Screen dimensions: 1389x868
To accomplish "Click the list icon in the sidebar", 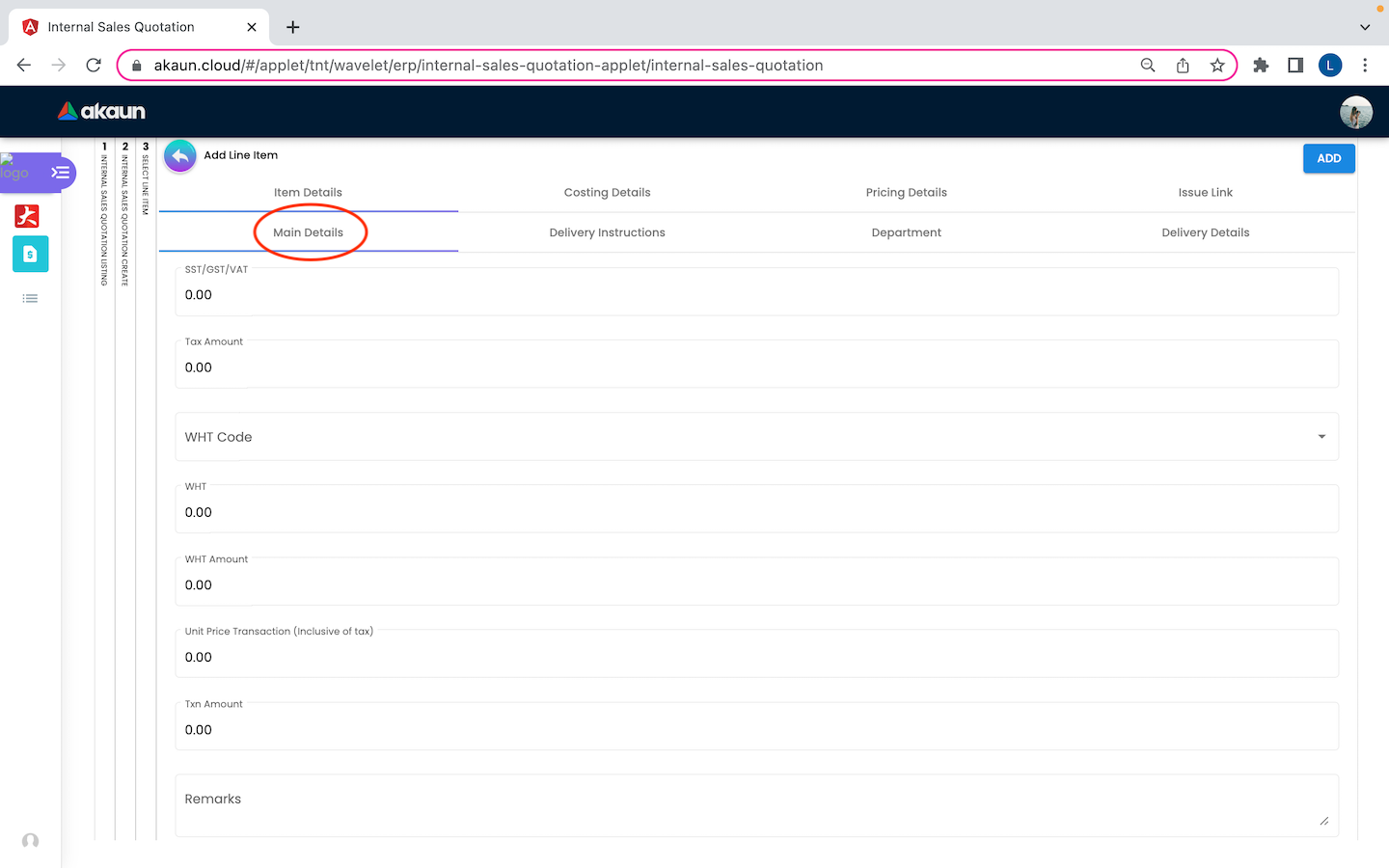I will 30,299.
